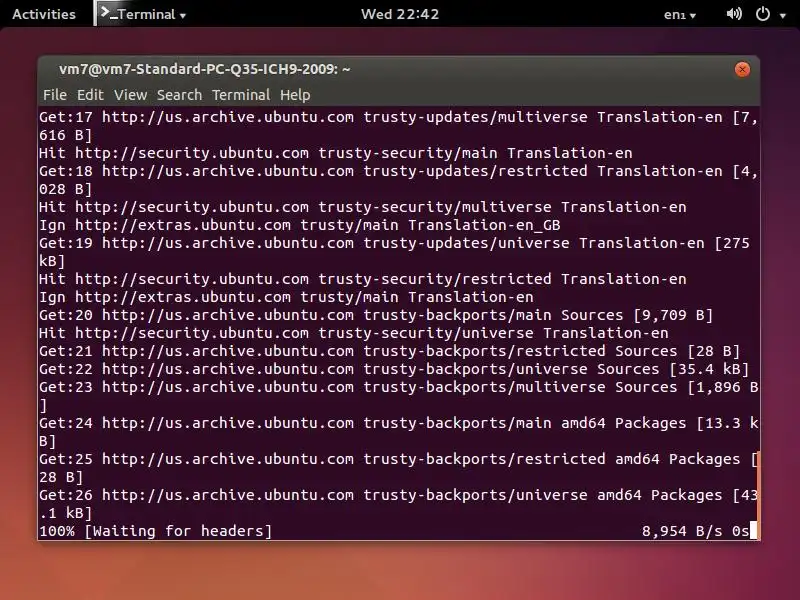Click the Get:21 trusty-backports/restricted Sources line

tap(389, 351)
